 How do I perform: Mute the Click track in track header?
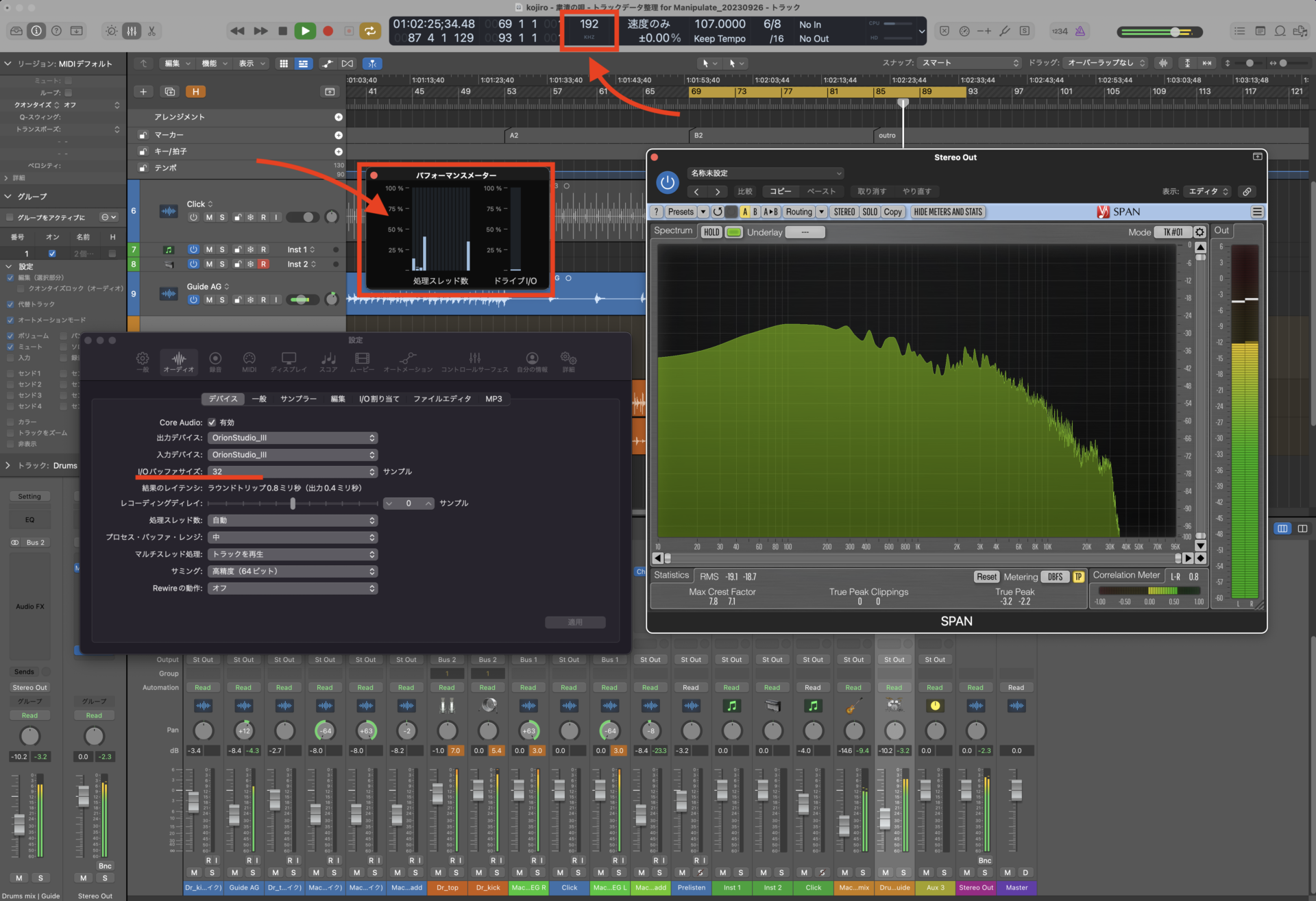click(x=209, y=217)
